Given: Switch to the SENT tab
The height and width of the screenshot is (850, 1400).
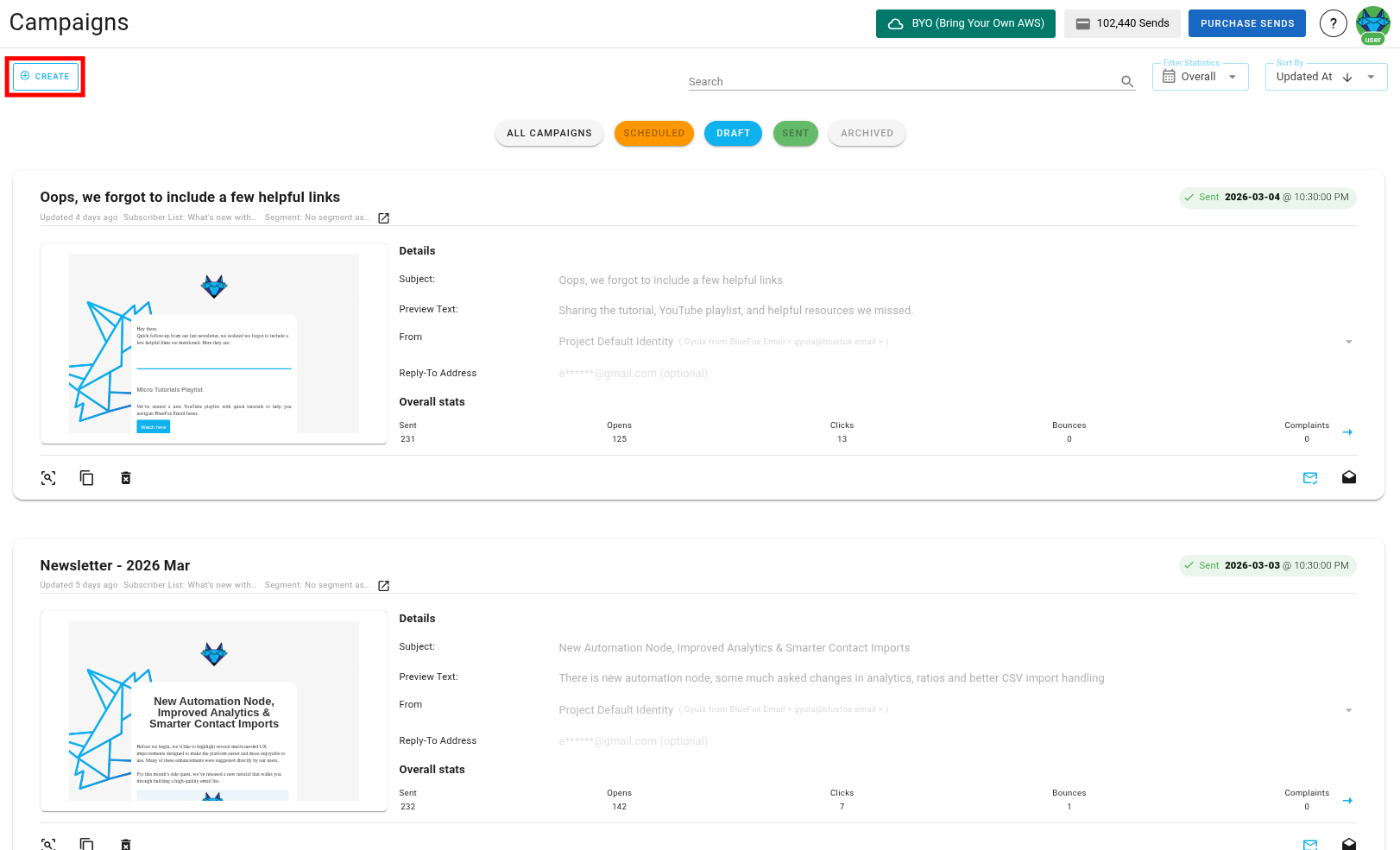Looking at the screenshot, I should tap(795, 133).
